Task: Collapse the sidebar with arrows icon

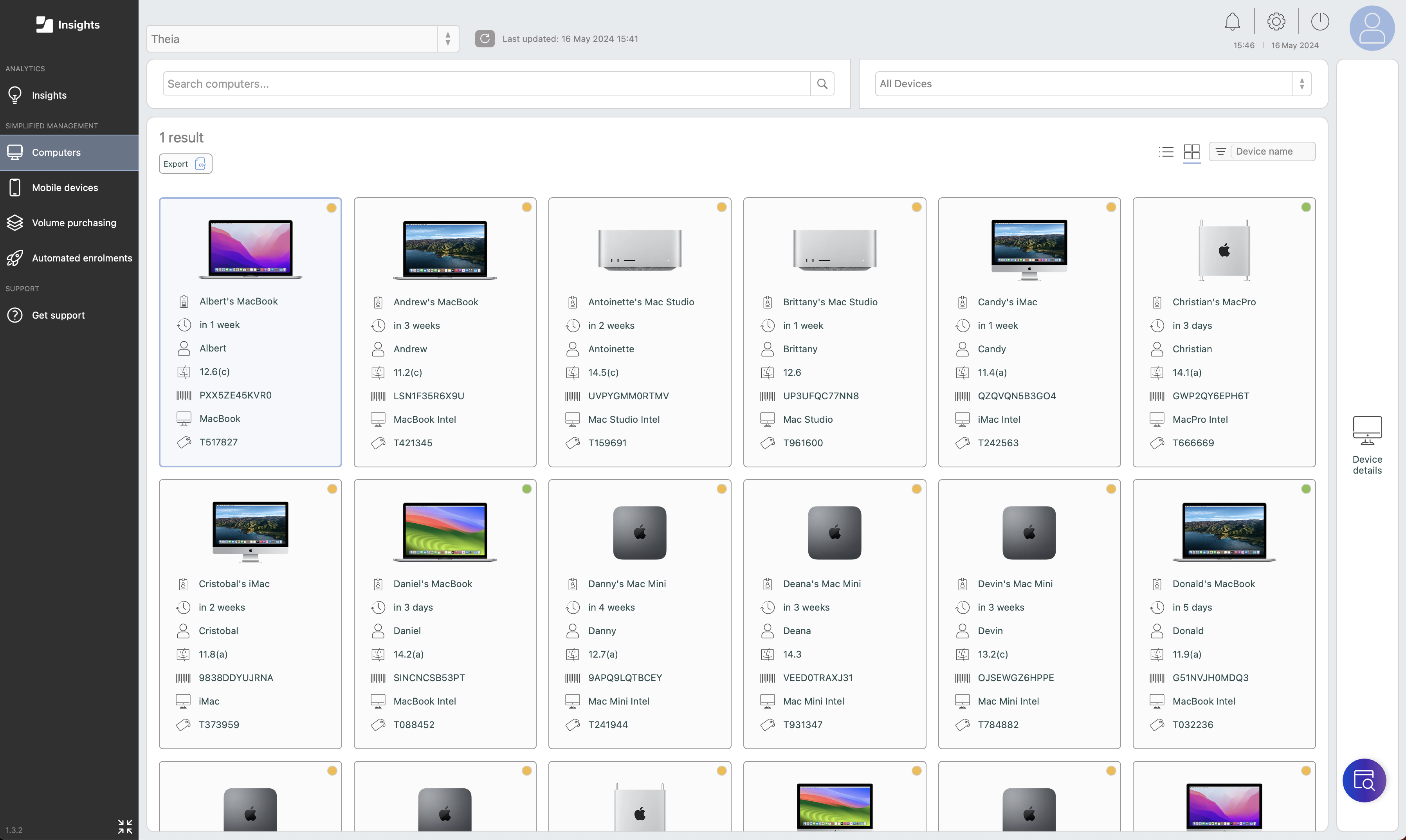Action: click(125, 826)
